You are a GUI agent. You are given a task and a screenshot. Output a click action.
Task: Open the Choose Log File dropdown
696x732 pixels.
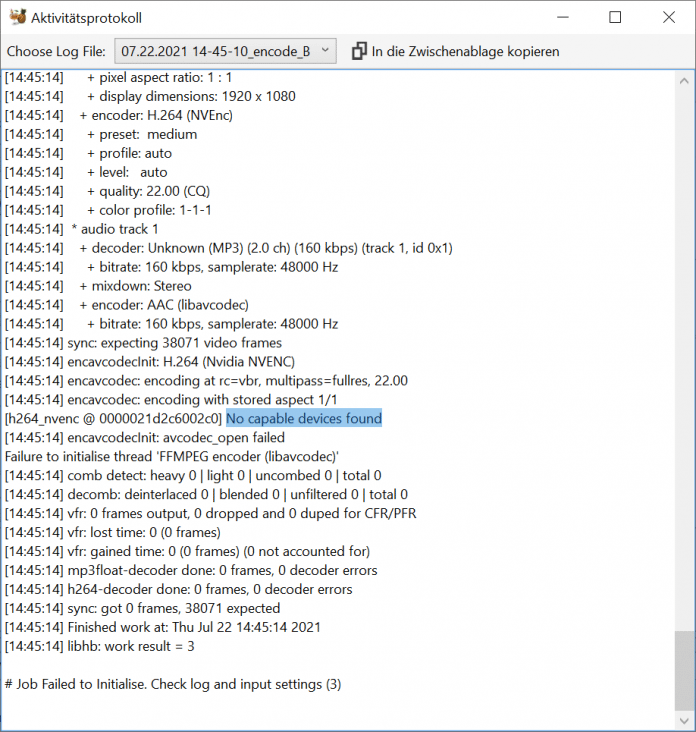tap(225, 51)
